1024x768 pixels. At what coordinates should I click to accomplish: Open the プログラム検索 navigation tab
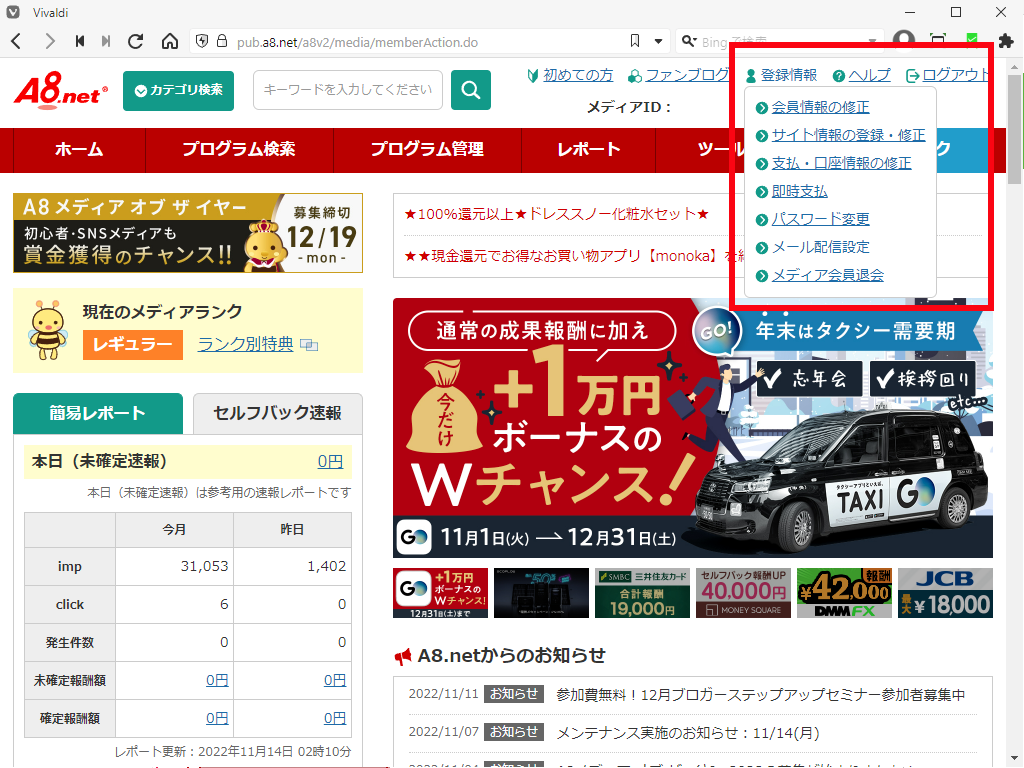point(239,150)
